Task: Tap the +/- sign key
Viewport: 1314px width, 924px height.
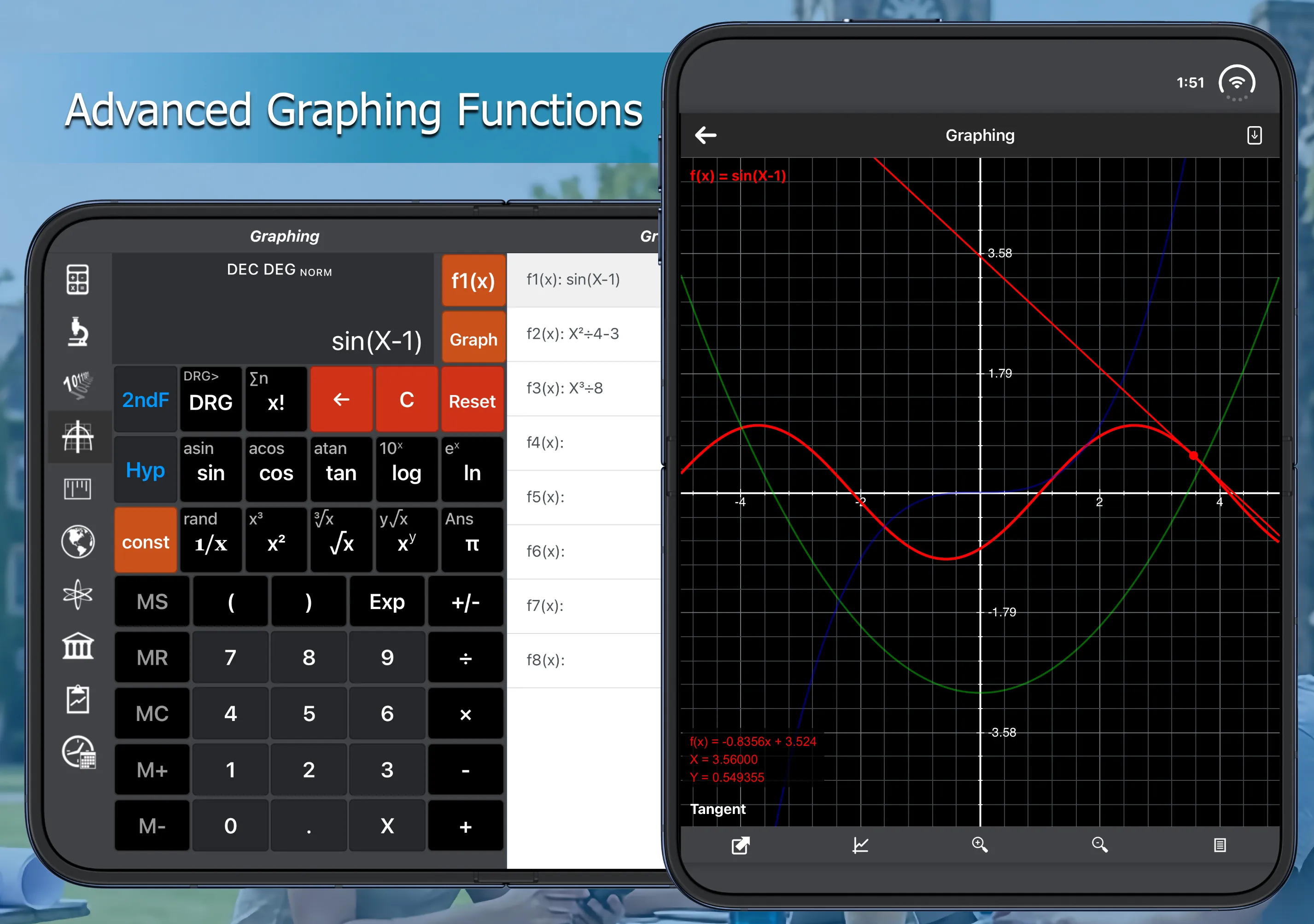Action: click(x=465, y=601)
